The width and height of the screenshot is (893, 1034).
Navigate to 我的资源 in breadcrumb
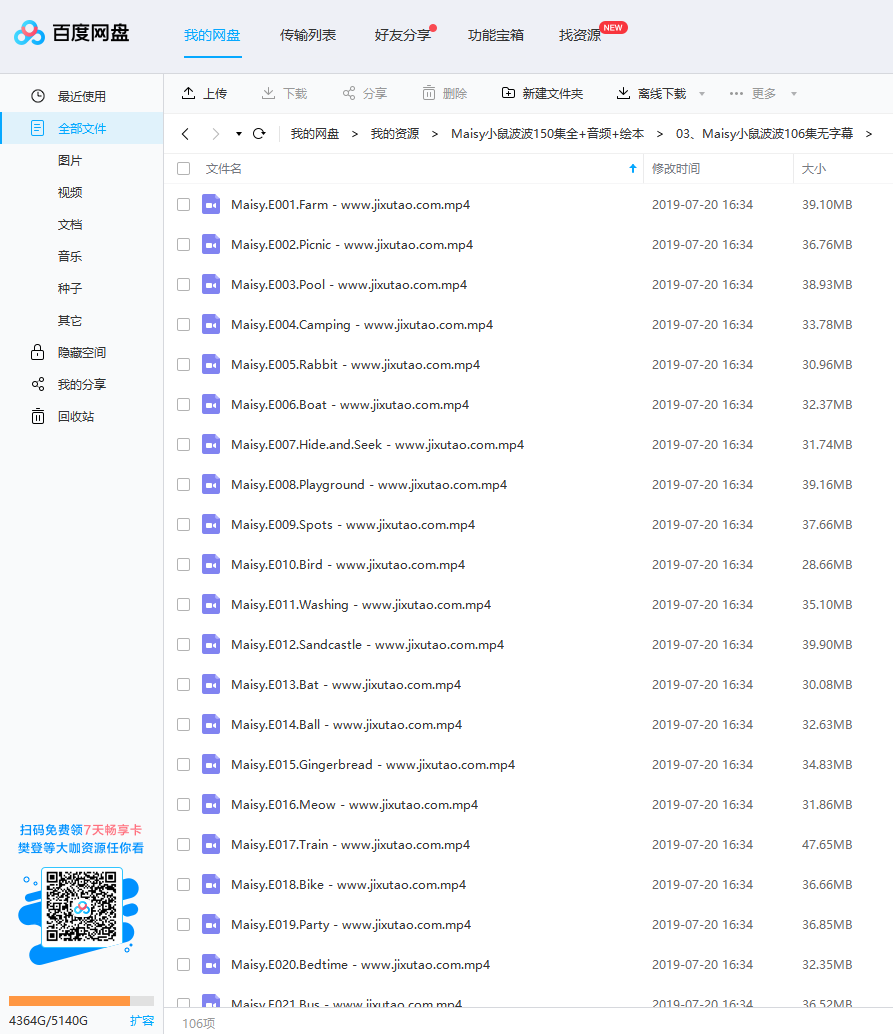click(x=395, y=134)
